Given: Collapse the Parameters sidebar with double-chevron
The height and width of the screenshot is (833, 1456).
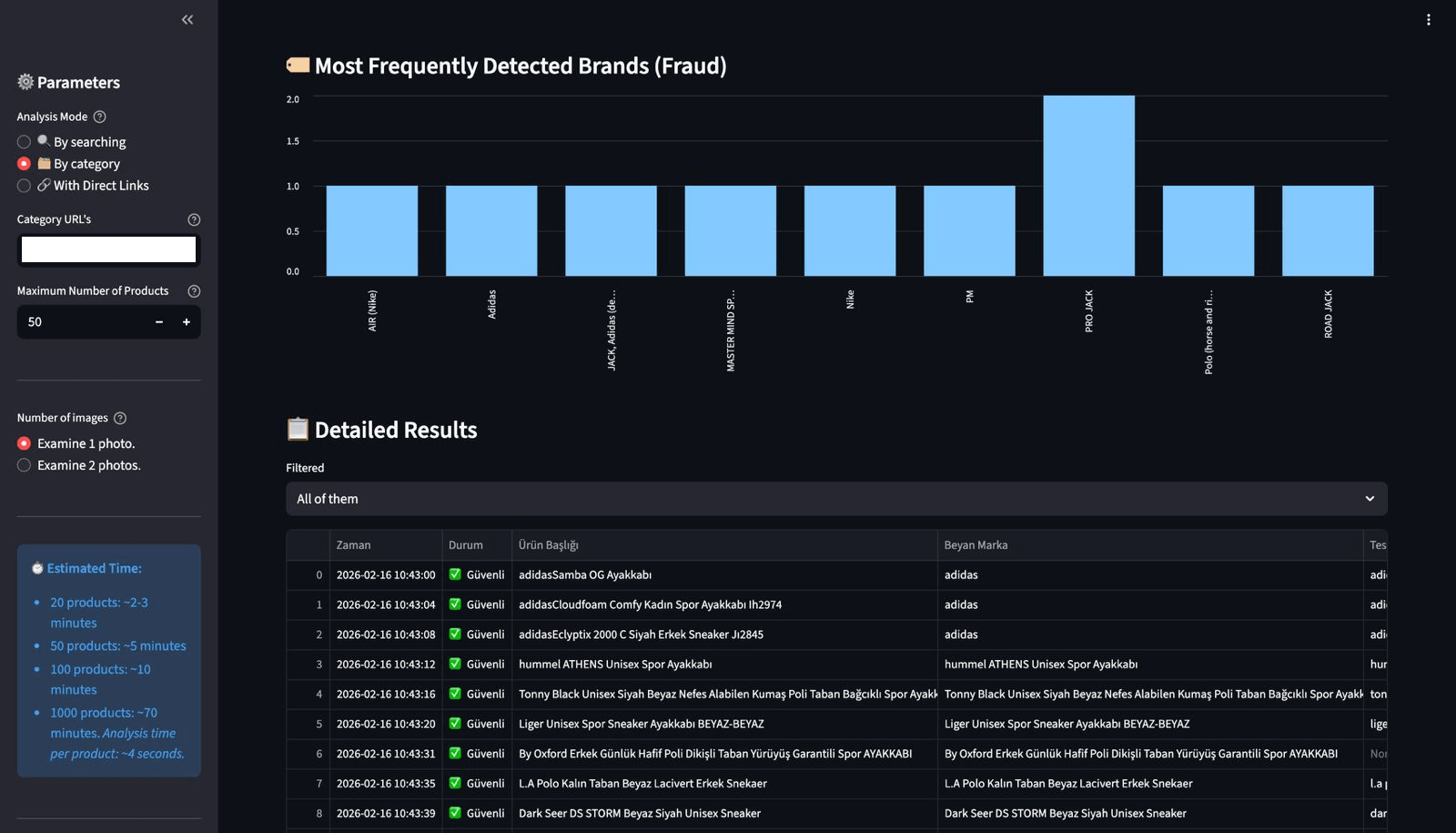Looking at the screenshot, I should pyautogui.click(x=187, y=19).
